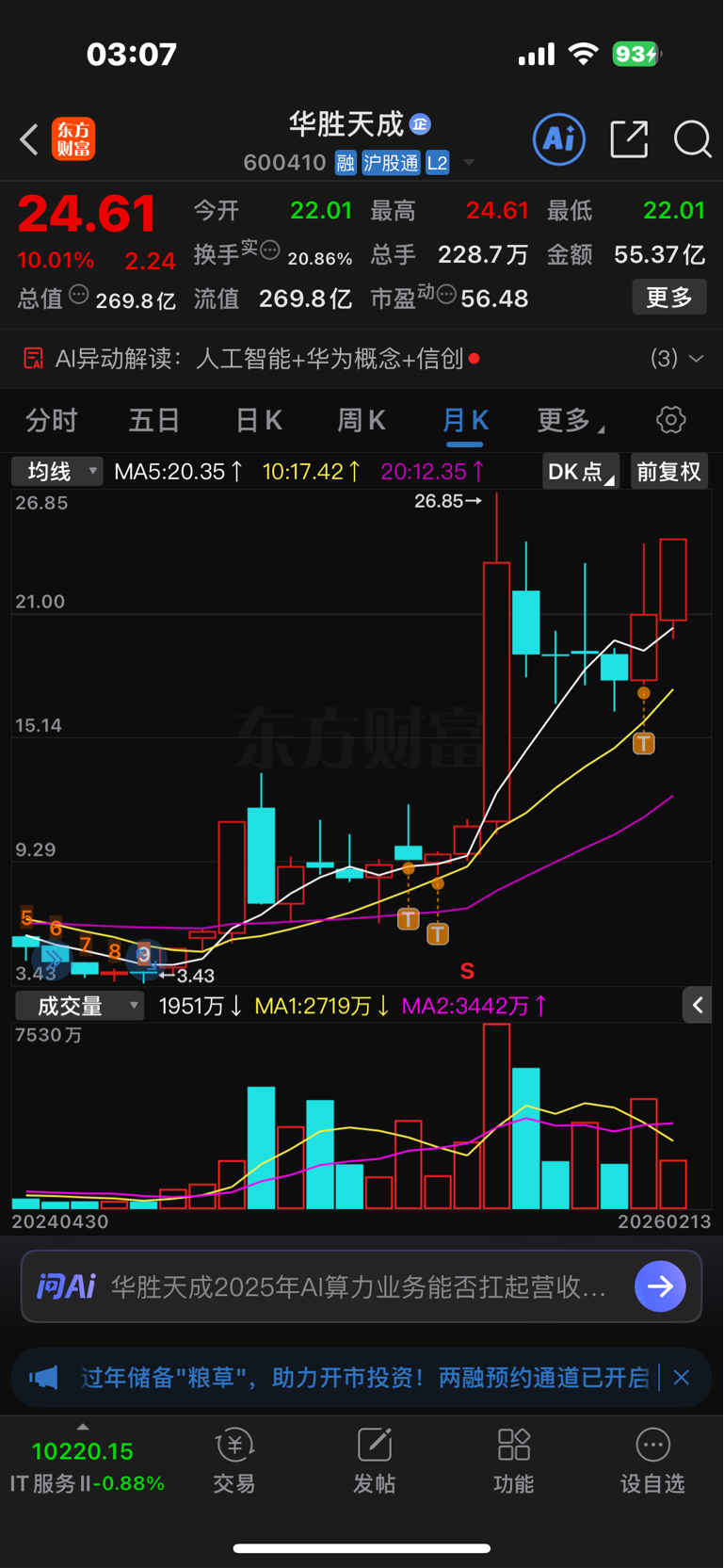Tap the magenta 20:12.35 MA value
This screenshot has height=1568, width=724.
(x=434, y=471)
